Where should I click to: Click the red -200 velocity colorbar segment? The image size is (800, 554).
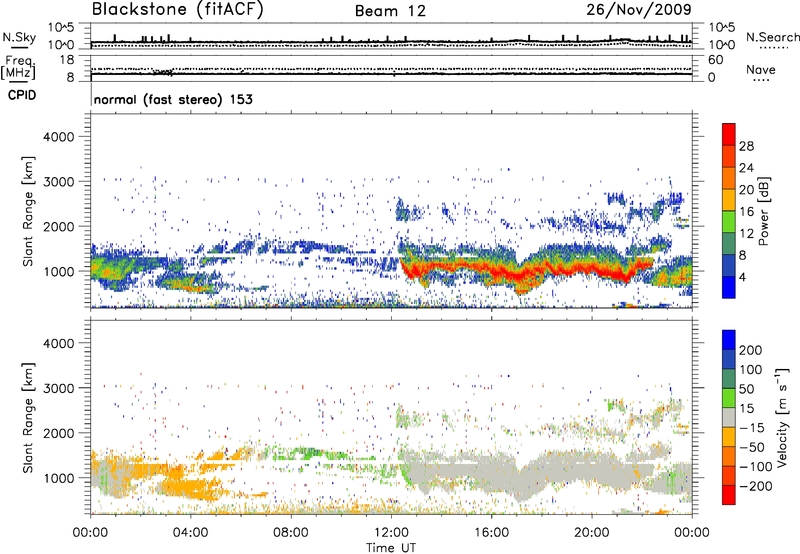[729, 495]
